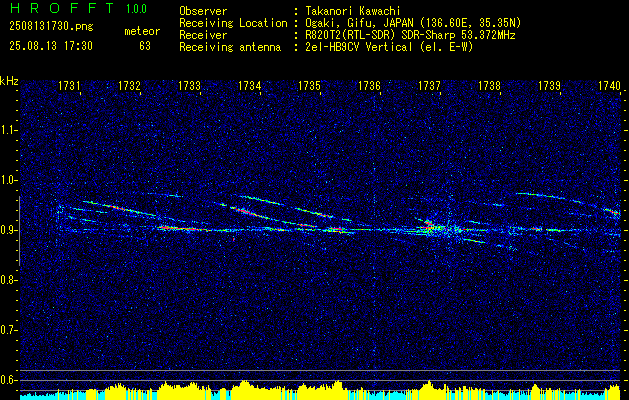Click the 1739 time marker

pyautogui.click(x=549, y=85)
